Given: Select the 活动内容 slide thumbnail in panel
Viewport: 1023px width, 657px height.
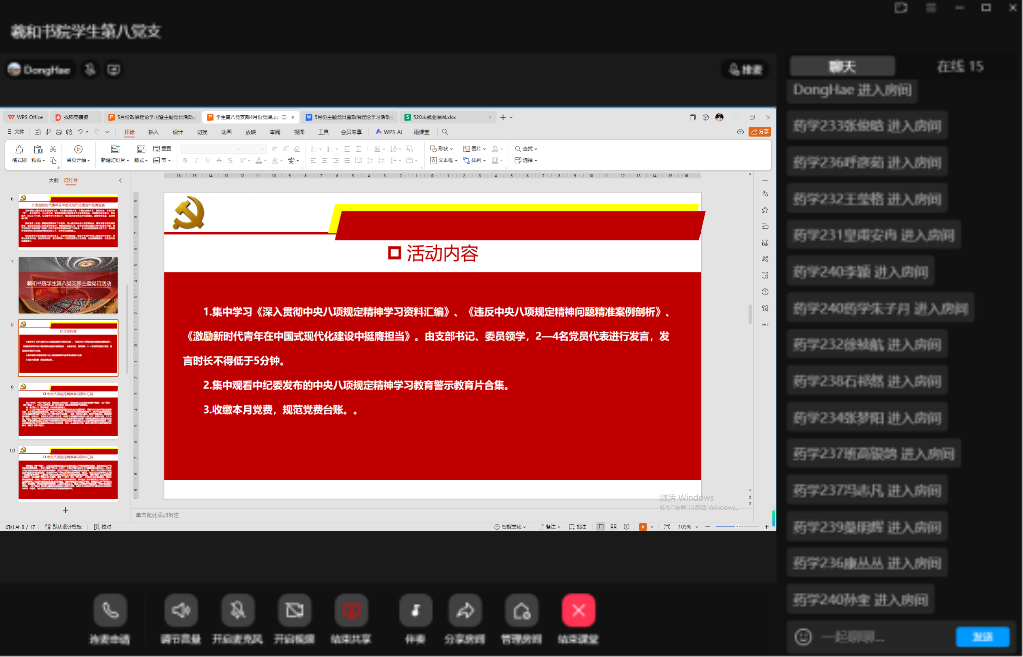Looking at the screenshot, I should pos(68,347).
